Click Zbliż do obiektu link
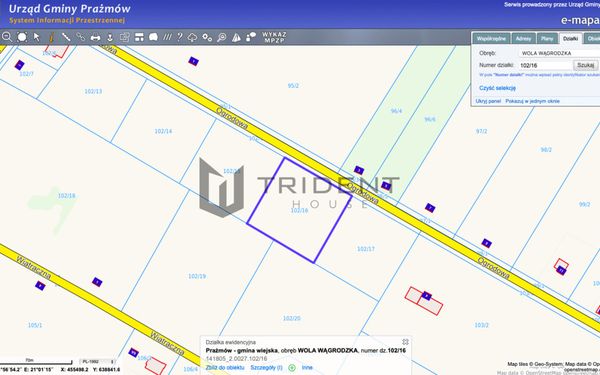This screenshot has width=600, height=375. pos(225,368)
